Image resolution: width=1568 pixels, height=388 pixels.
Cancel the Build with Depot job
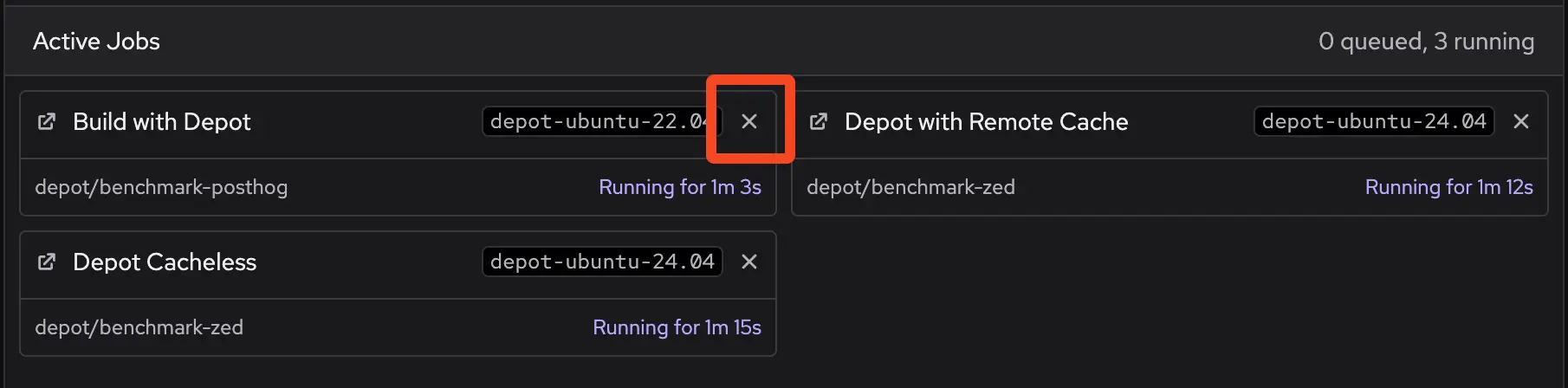click(x=749, y=122)
